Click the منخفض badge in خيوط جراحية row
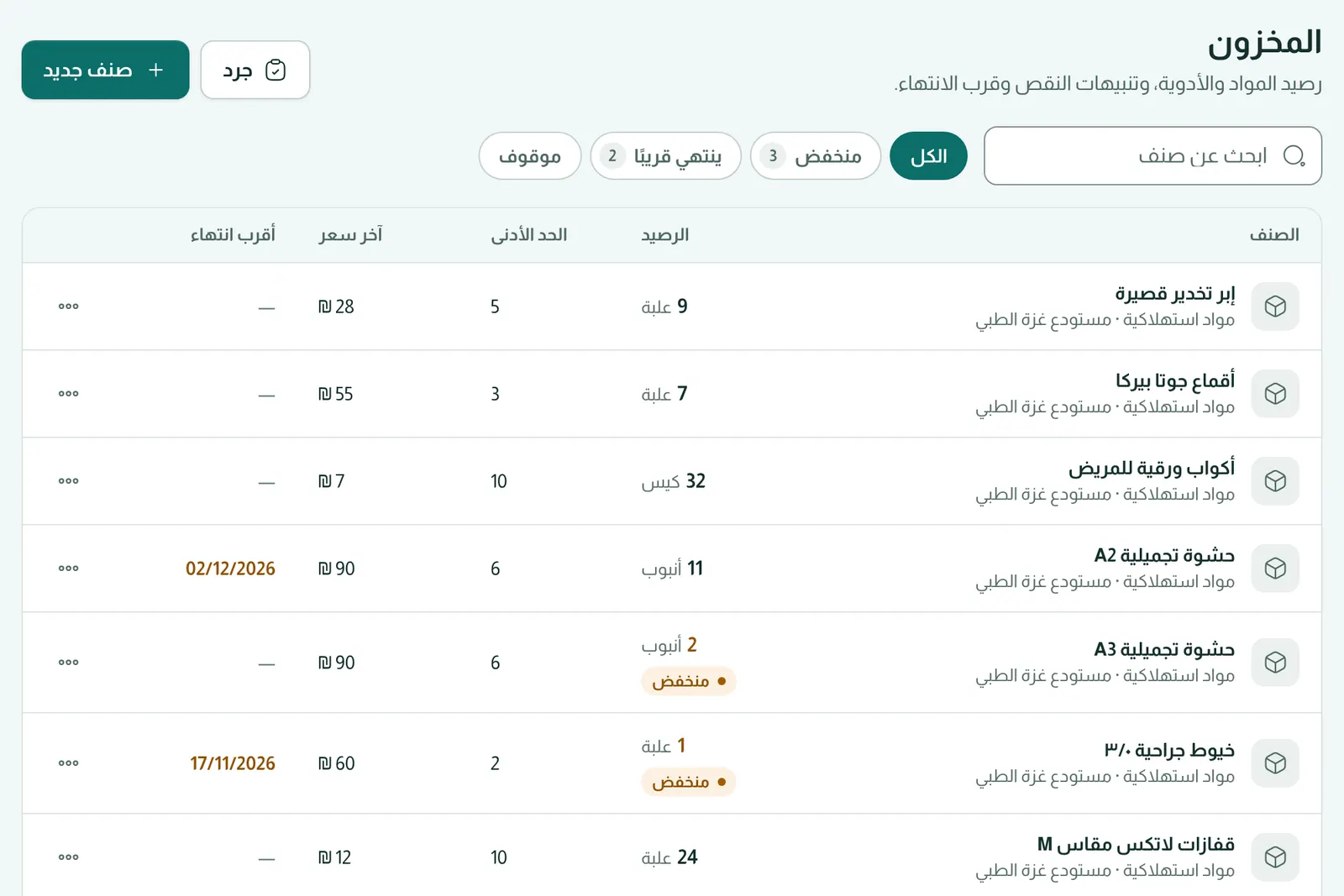 (689, 782)
